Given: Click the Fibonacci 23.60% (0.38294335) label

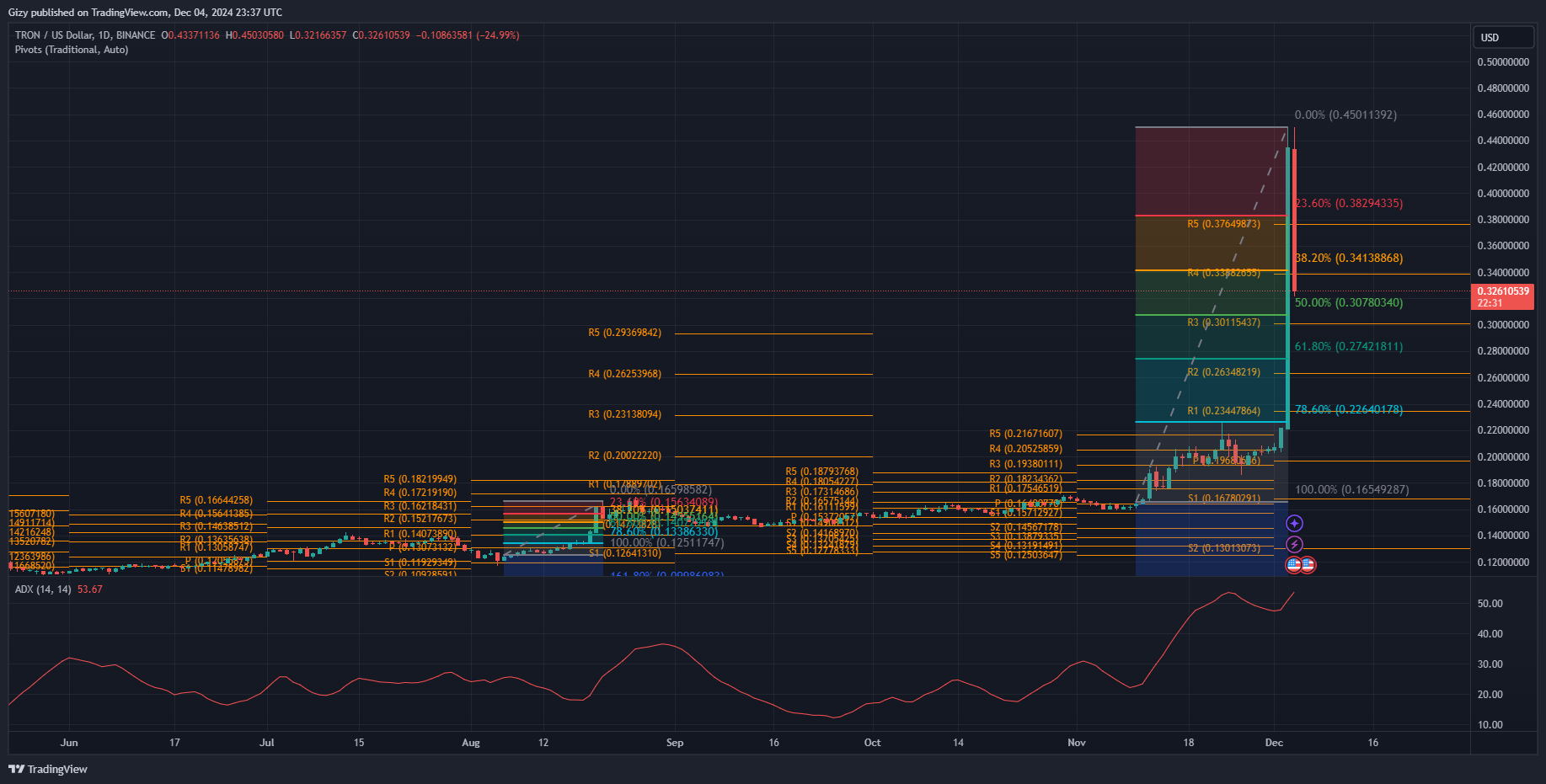Looking at the screenshot, I should tap(1349, 204).
